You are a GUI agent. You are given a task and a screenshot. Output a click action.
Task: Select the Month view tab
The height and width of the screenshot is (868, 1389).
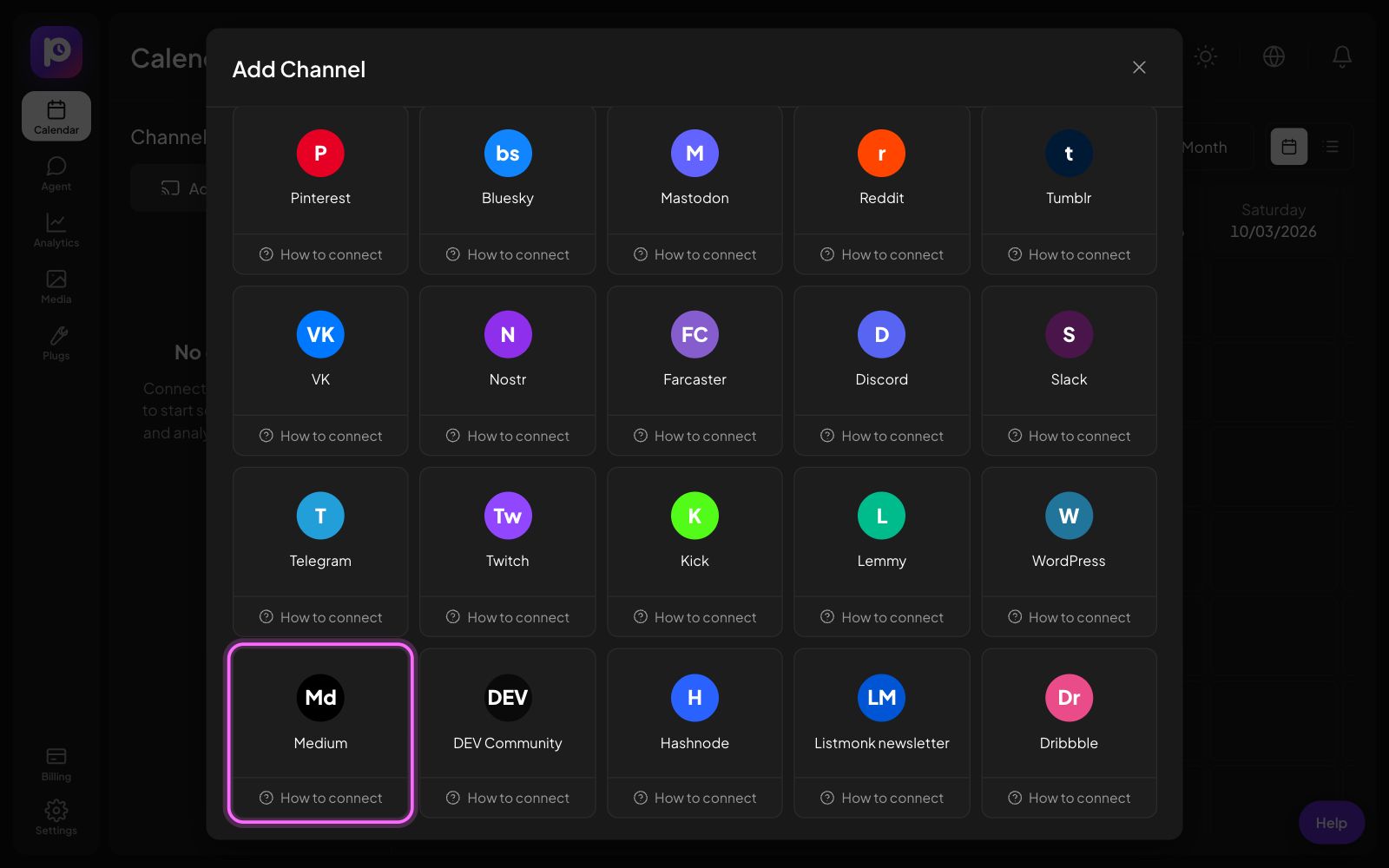[1205, 148]
